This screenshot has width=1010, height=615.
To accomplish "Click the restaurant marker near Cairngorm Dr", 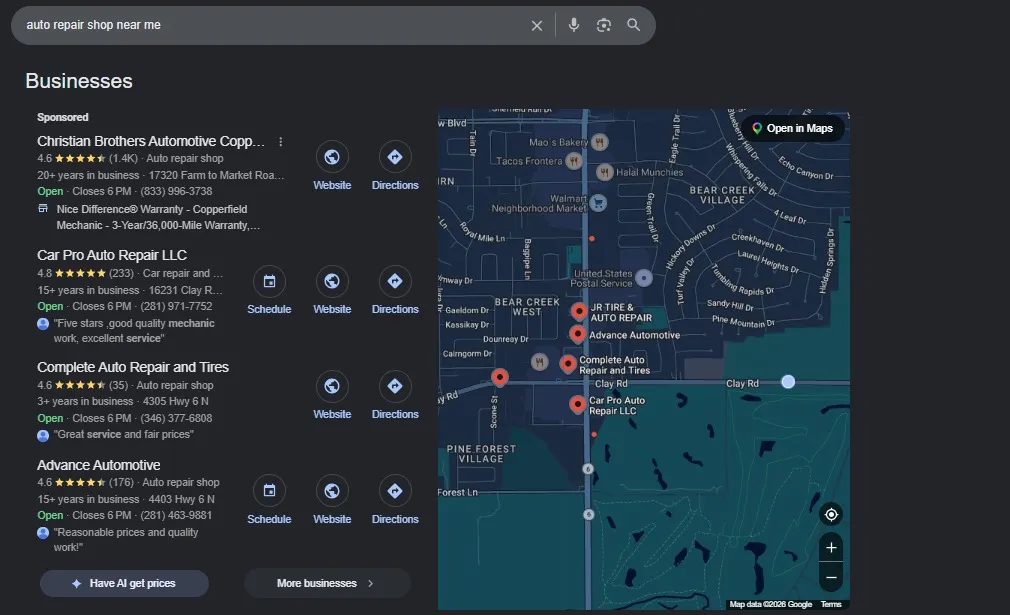I will (540, 362).
